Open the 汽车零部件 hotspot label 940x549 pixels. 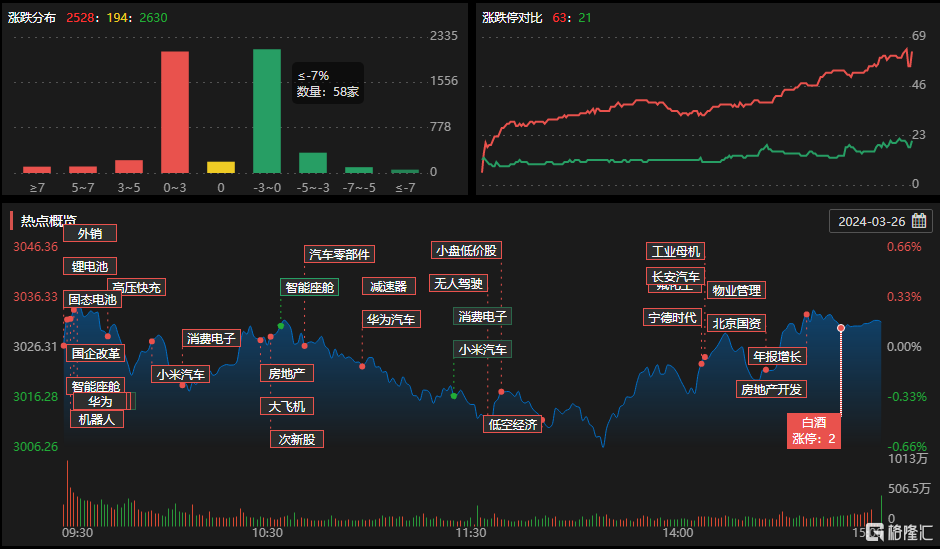339,254
